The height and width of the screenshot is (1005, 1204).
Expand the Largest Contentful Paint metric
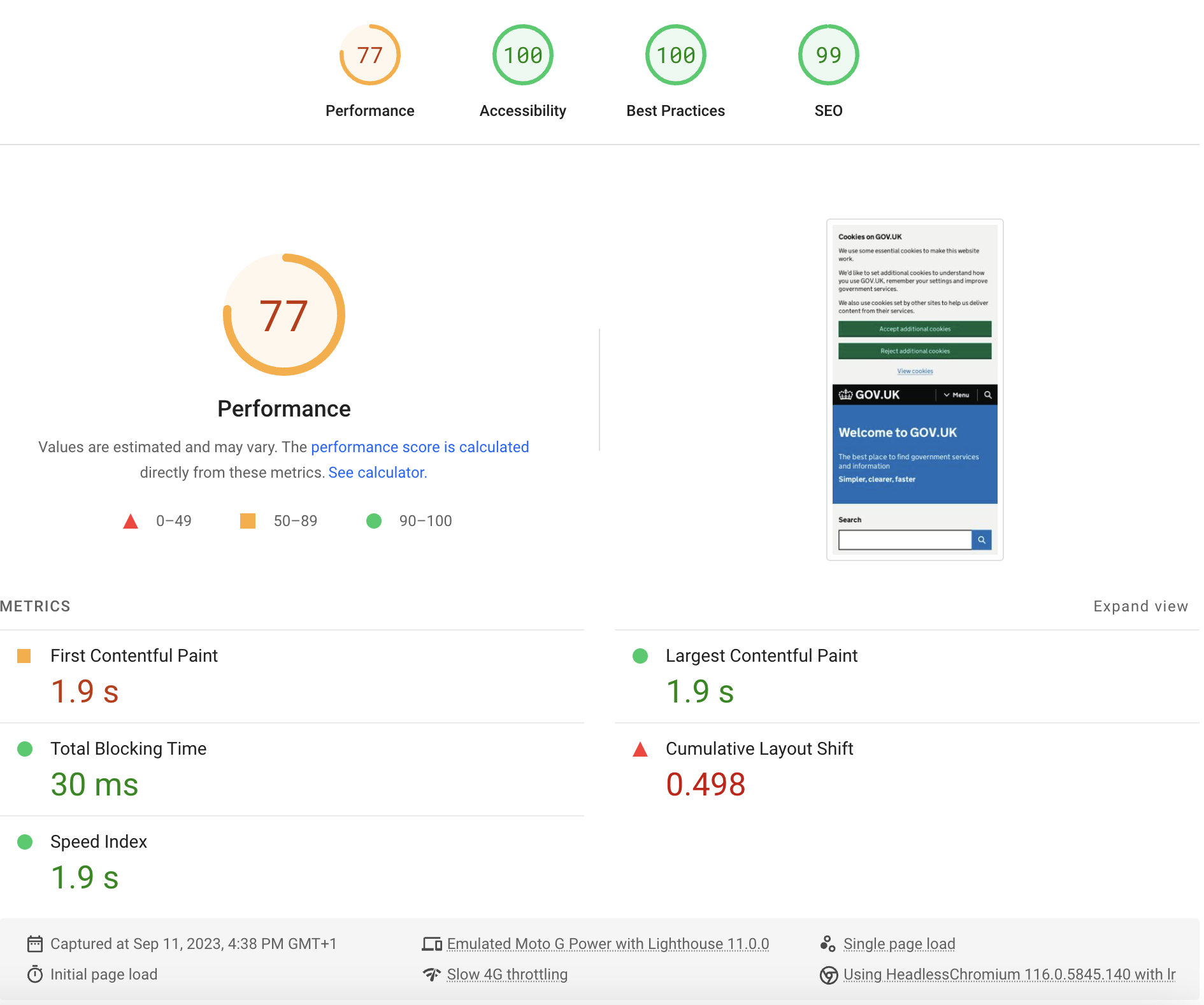pyautogui.click(x=761, y=655)
